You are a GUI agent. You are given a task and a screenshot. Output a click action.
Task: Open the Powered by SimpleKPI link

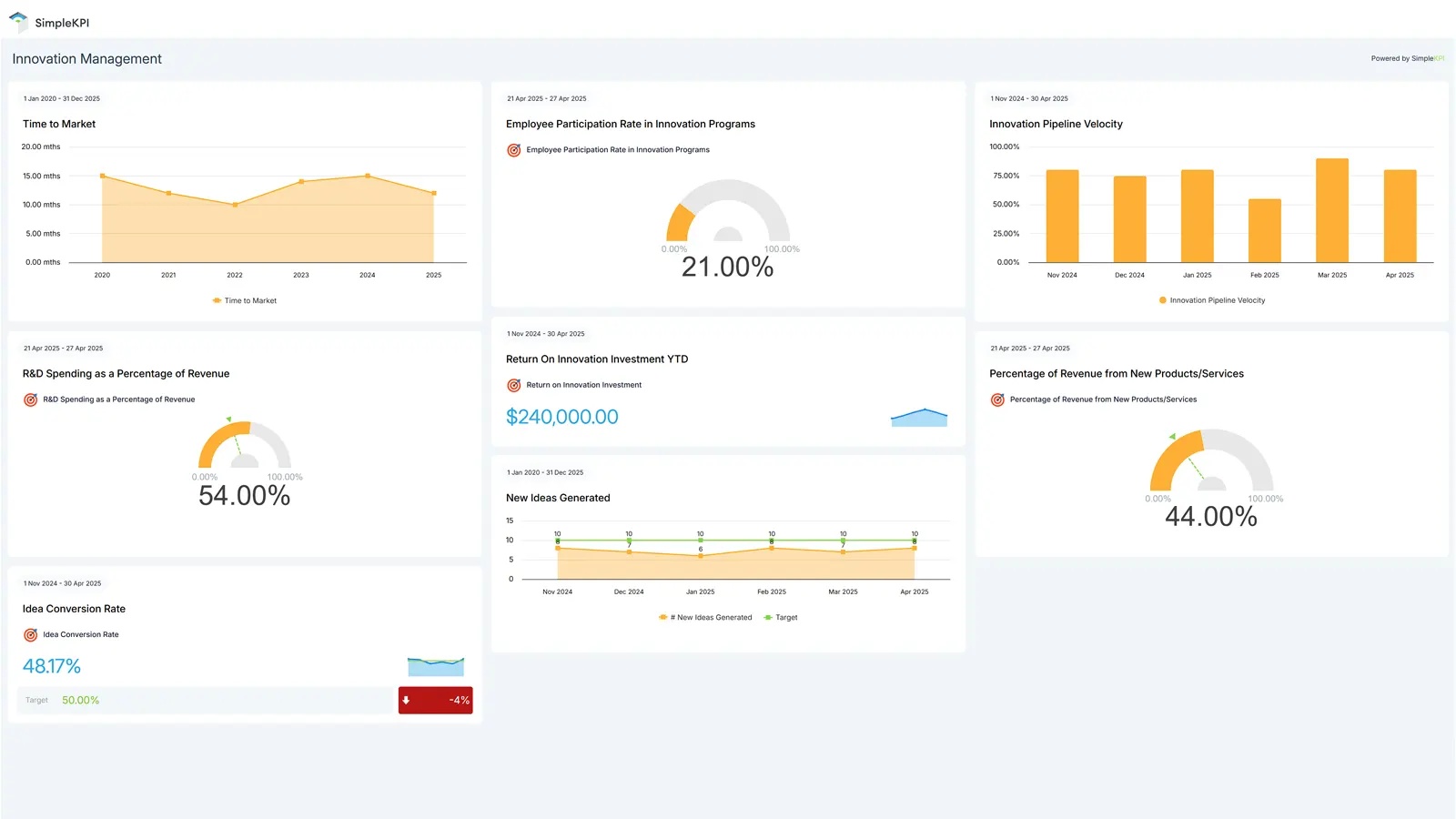tap(1406, 57)
